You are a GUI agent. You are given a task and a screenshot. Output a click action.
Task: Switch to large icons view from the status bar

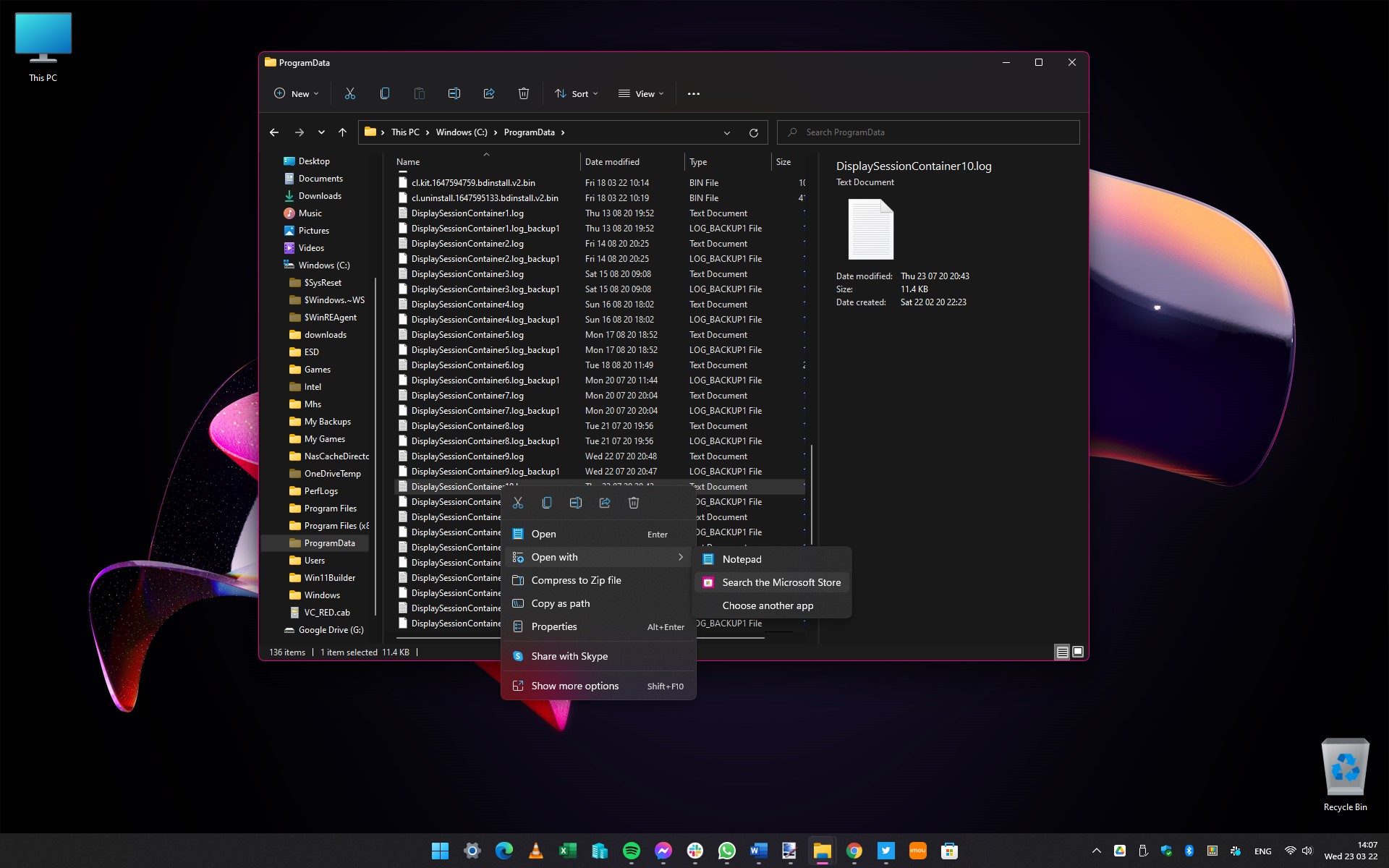tap(1078, 652)
